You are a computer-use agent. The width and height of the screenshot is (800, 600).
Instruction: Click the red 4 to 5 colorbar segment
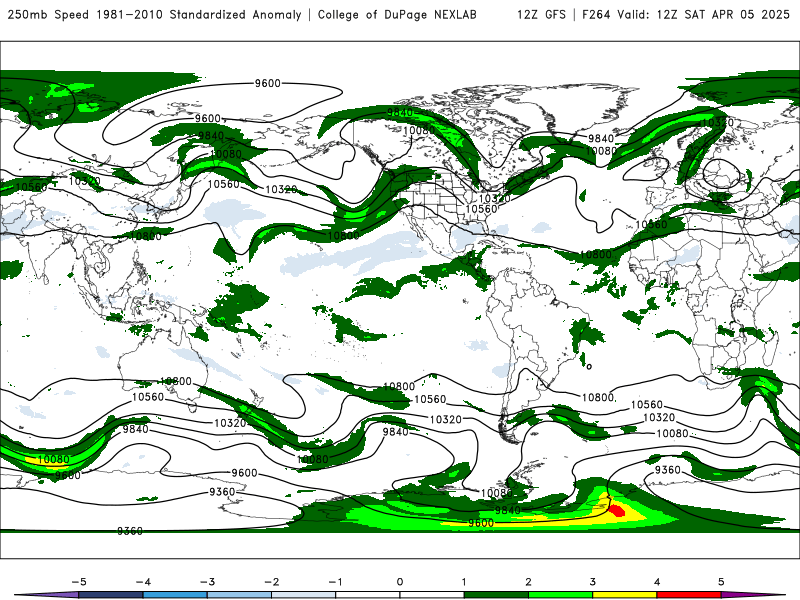[x=689, y=595]
